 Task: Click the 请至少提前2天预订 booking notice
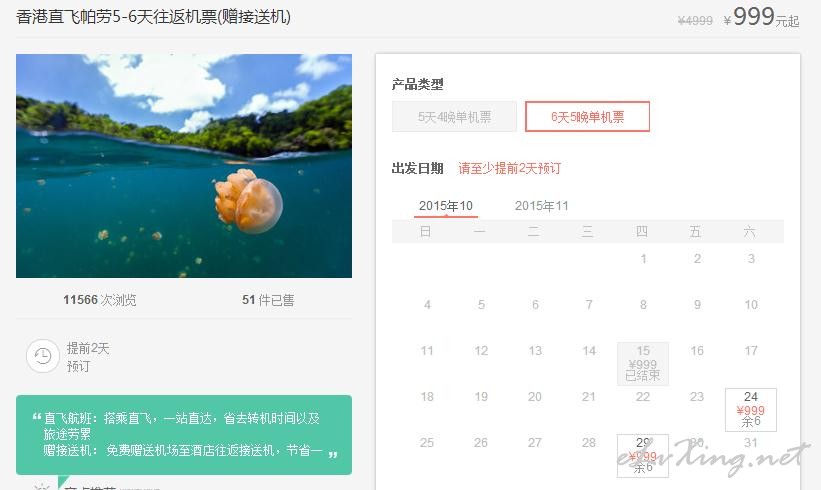point(509,168)
